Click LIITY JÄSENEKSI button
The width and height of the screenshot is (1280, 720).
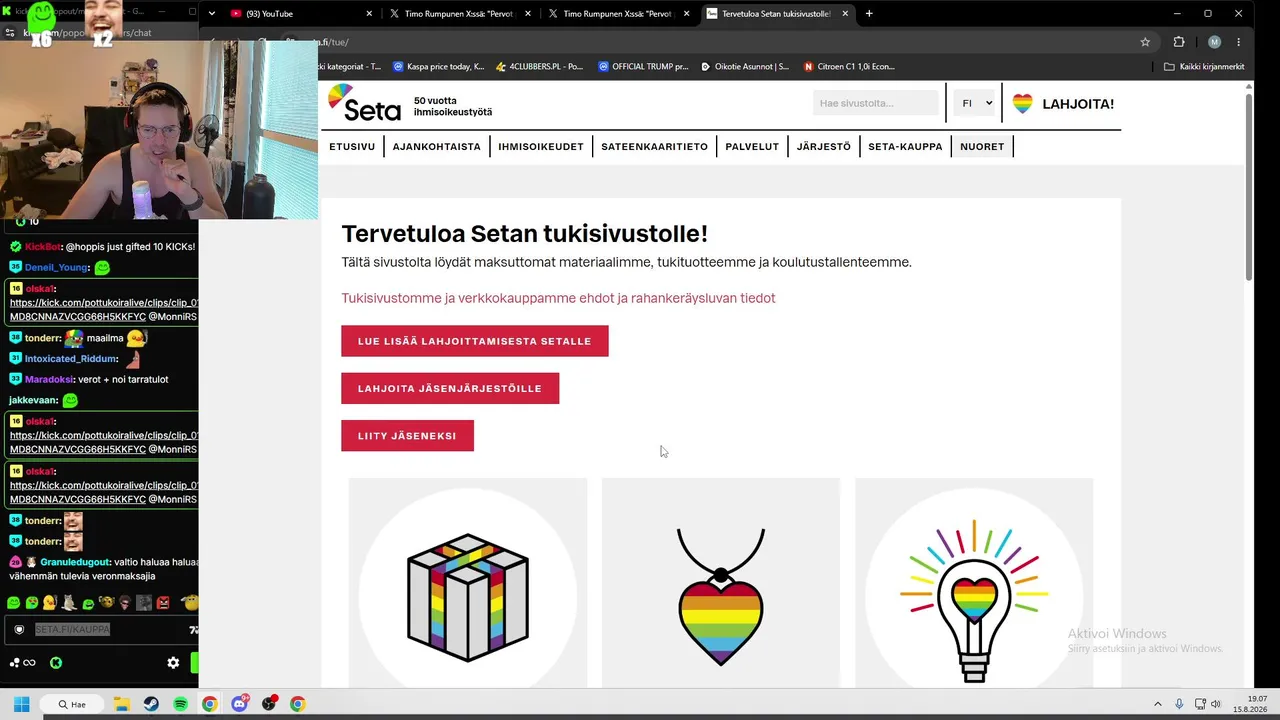407,436
